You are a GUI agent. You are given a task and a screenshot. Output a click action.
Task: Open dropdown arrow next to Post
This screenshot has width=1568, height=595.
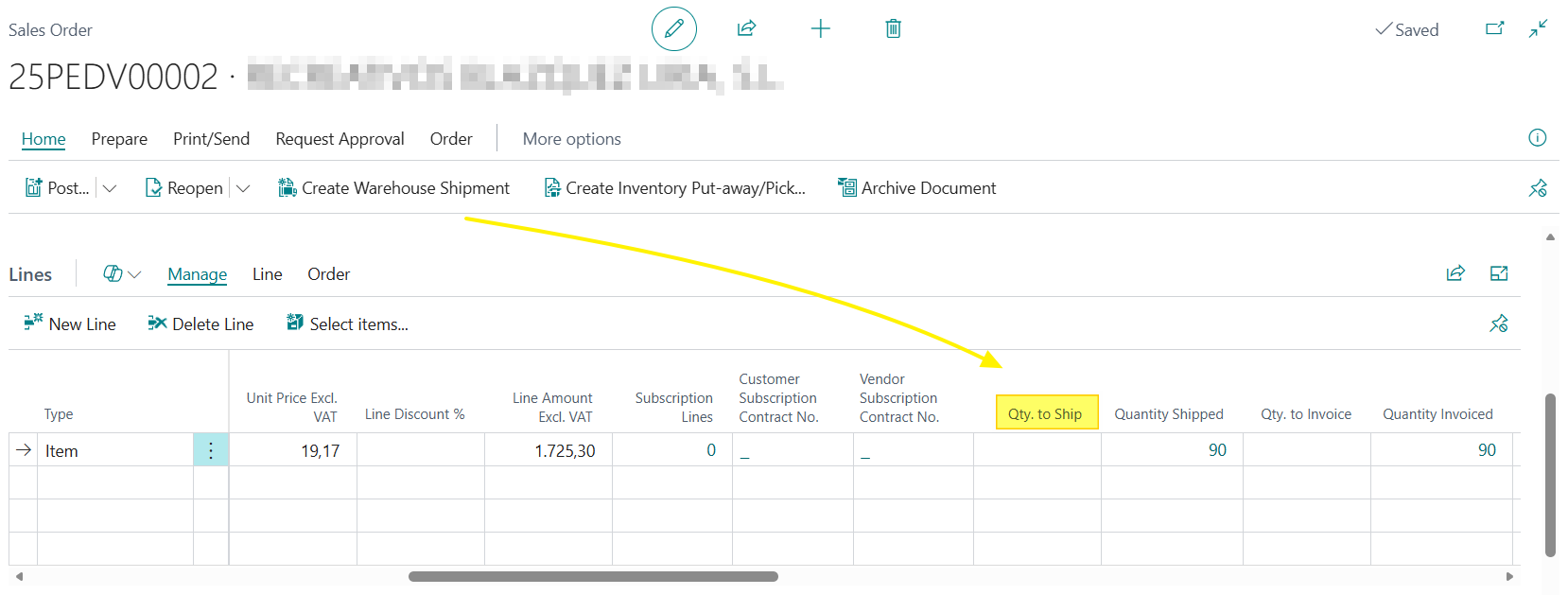[x=110, y=188]
